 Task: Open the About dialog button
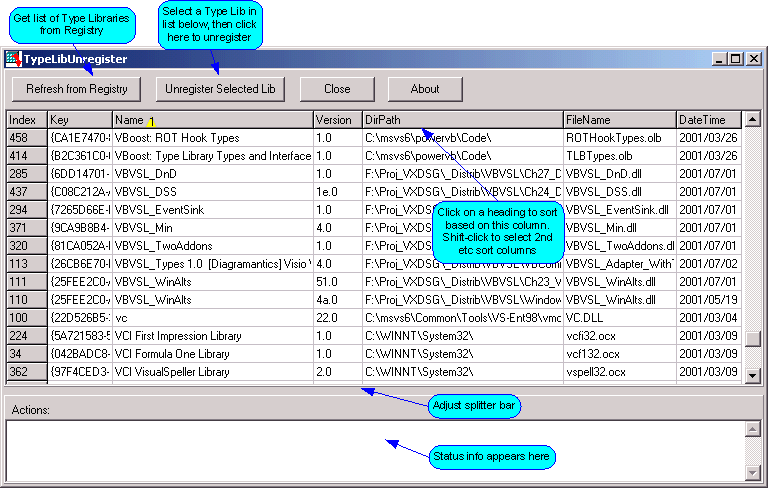[425, 89]
